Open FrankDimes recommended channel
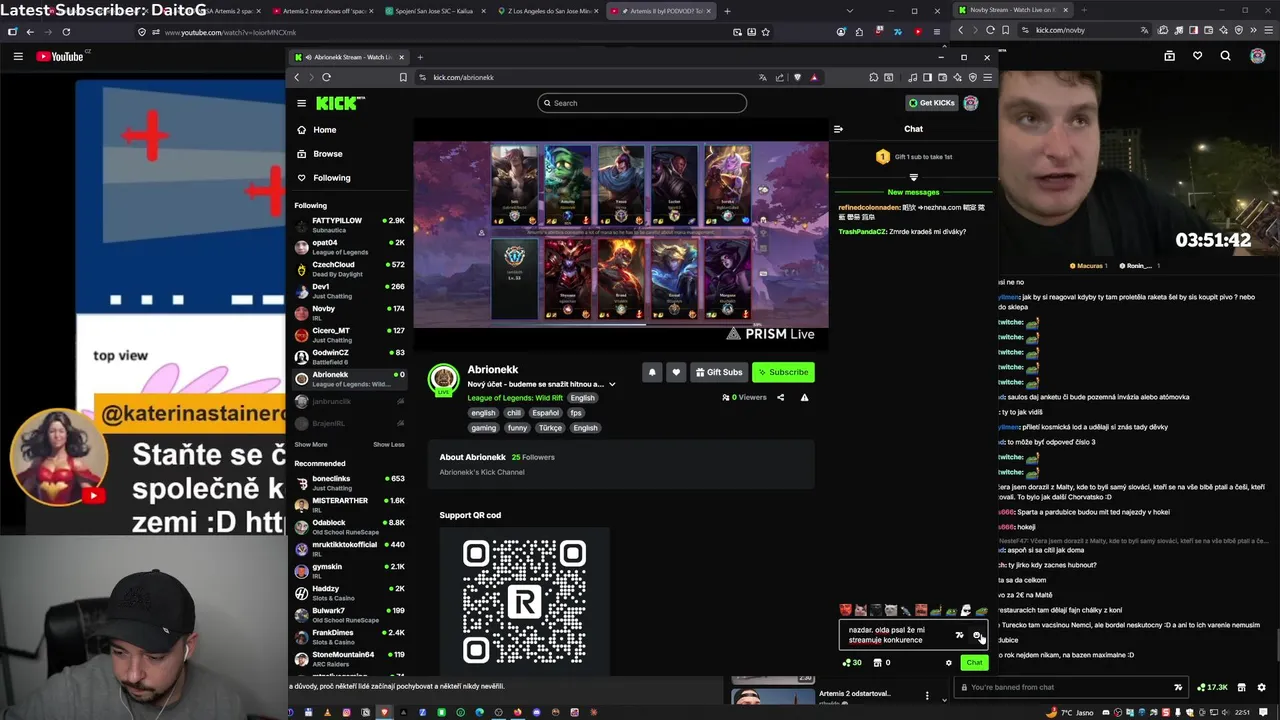 tap(350, 636)
